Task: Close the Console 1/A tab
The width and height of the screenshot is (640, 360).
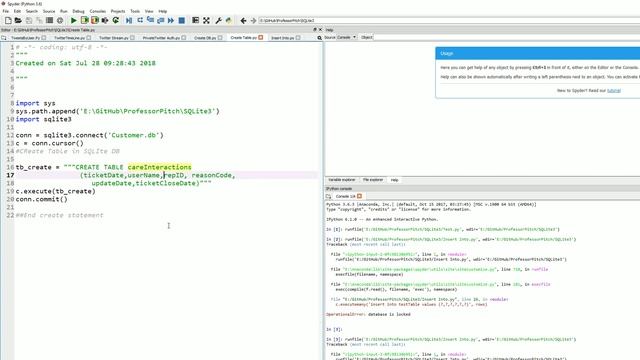Action: point(359,196)
